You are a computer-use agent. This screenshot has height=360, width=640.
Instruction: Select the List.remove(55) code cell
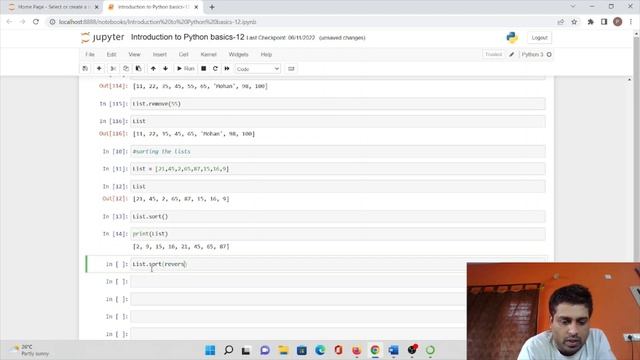point(338,104)
